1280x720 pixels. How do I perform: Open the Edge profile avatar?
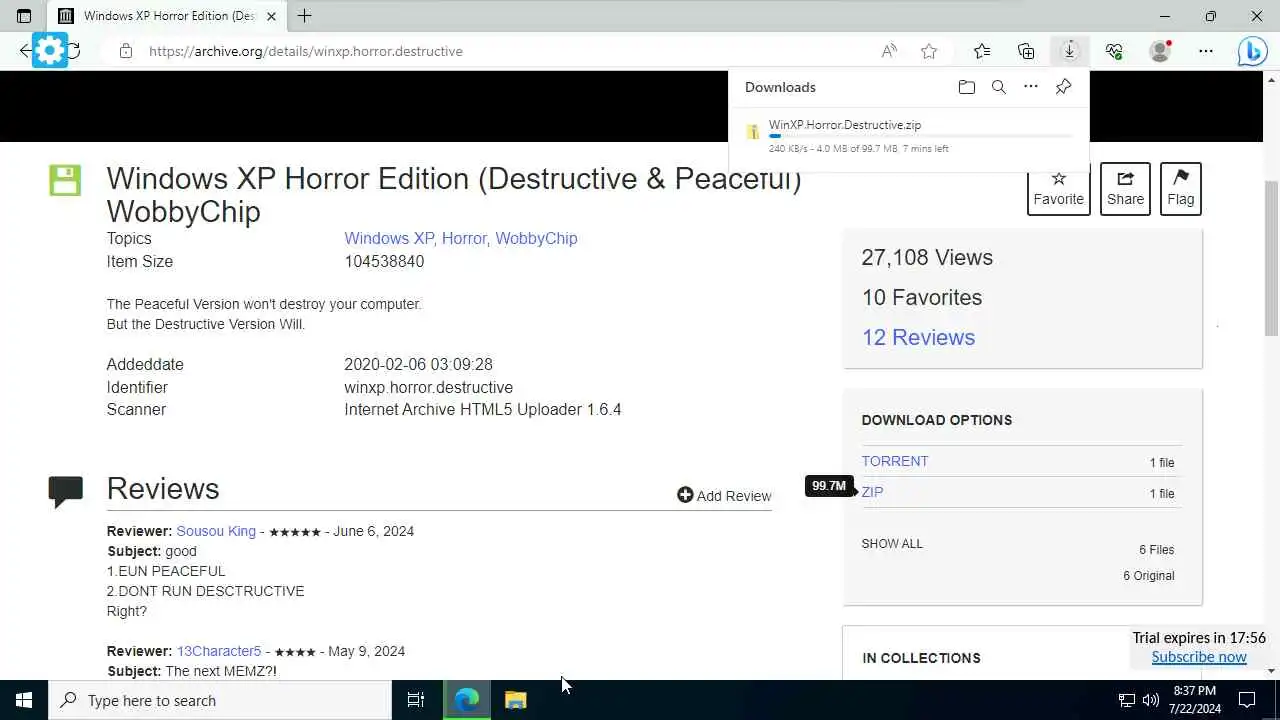click(x=1160, y=51)
